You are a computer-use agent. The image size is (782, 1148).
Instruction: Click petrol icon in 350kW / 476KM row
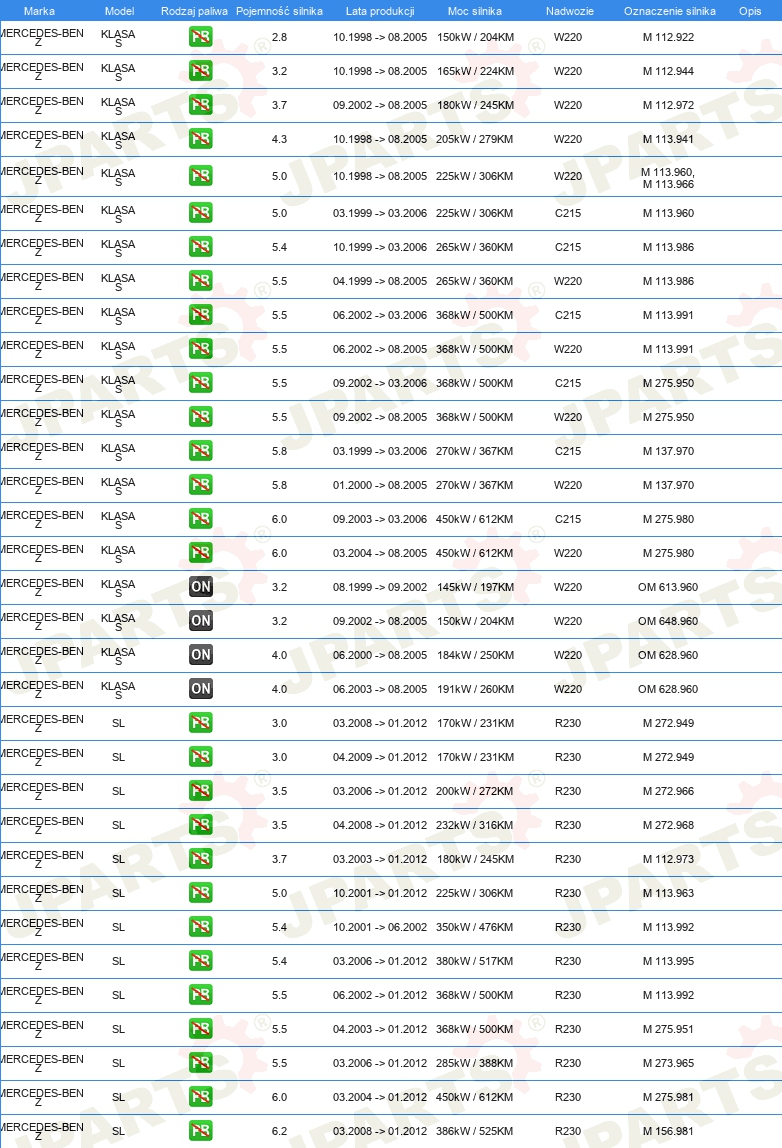[x=201, y=927]
